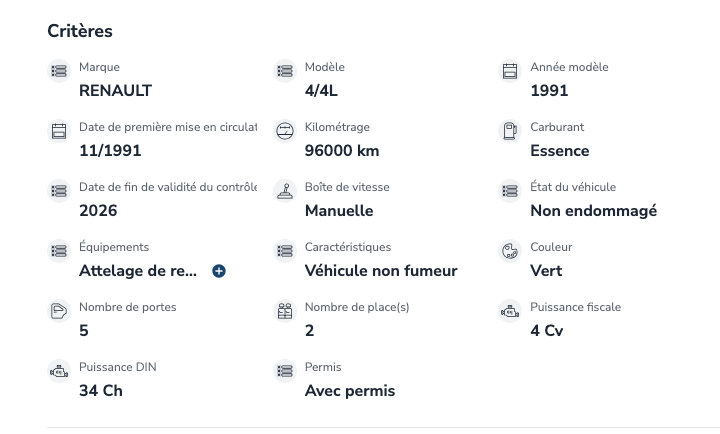720x434 pixels.
Task: Click the list icon next to Modèle
Action: (x=285, y=71)
